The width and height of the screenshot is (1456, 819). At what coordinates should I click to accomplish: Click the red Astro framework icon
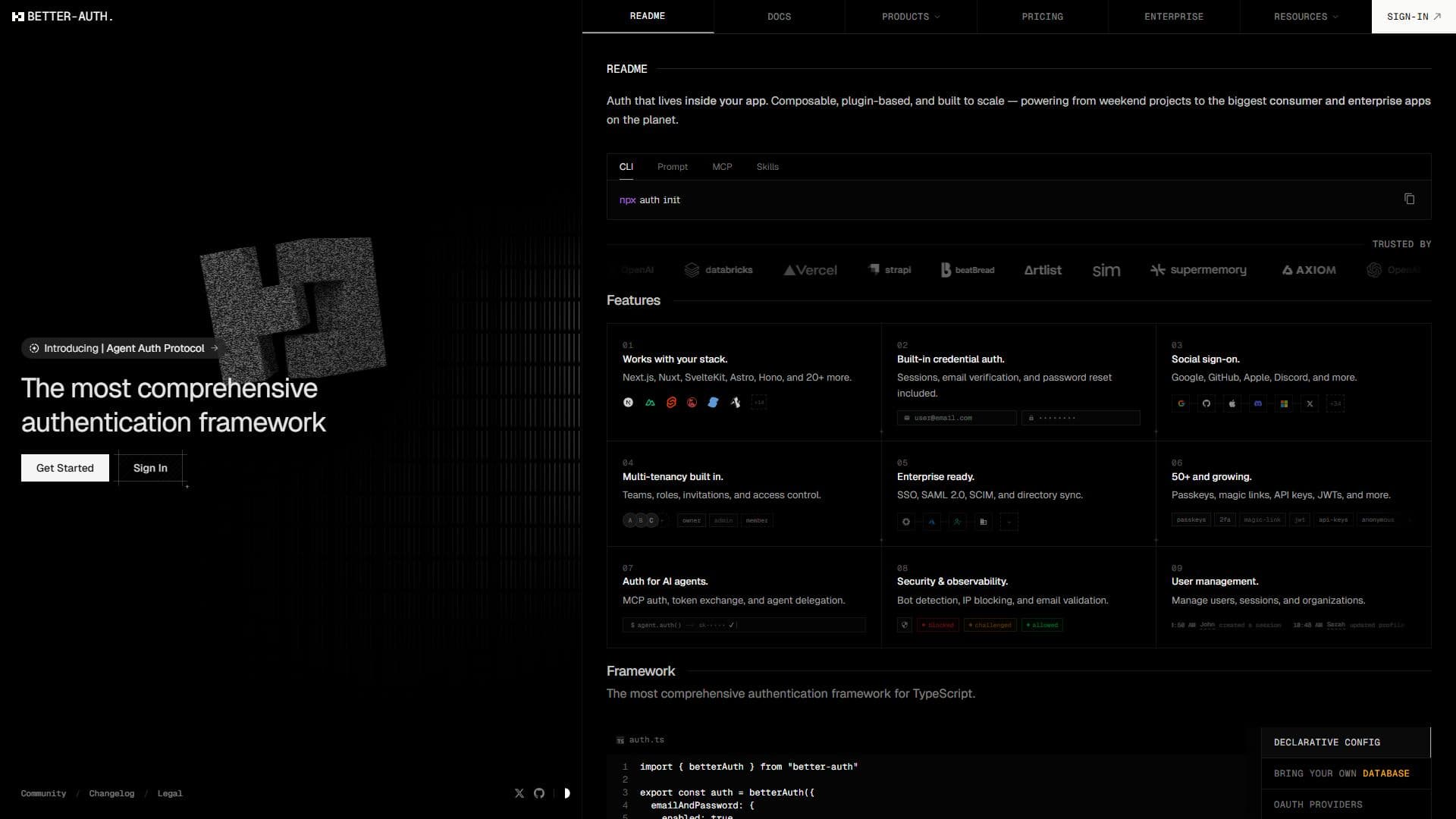tap(692, 403)
